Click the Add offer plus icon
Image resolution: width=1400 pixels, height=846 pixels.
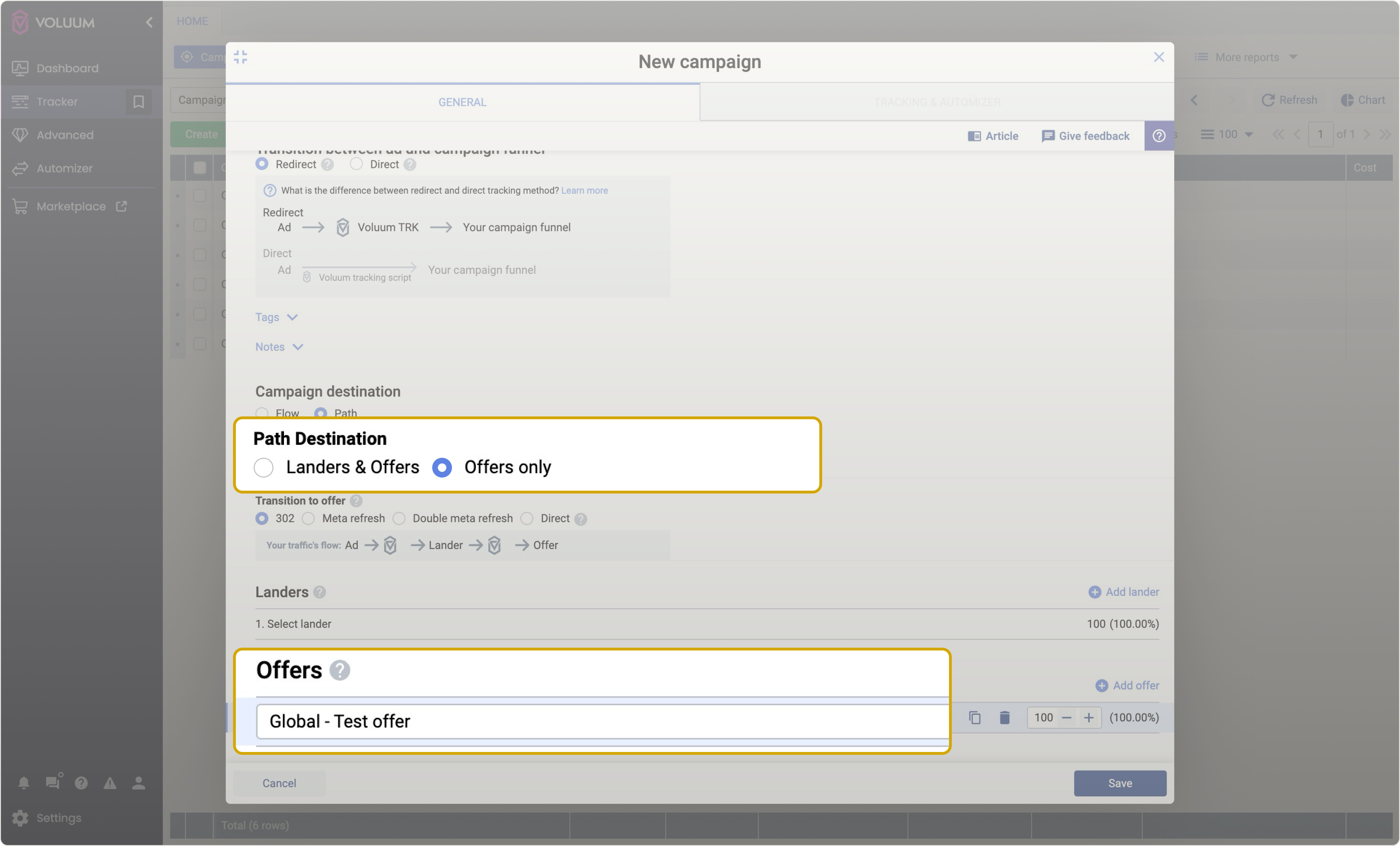[x=1102, y=686]
